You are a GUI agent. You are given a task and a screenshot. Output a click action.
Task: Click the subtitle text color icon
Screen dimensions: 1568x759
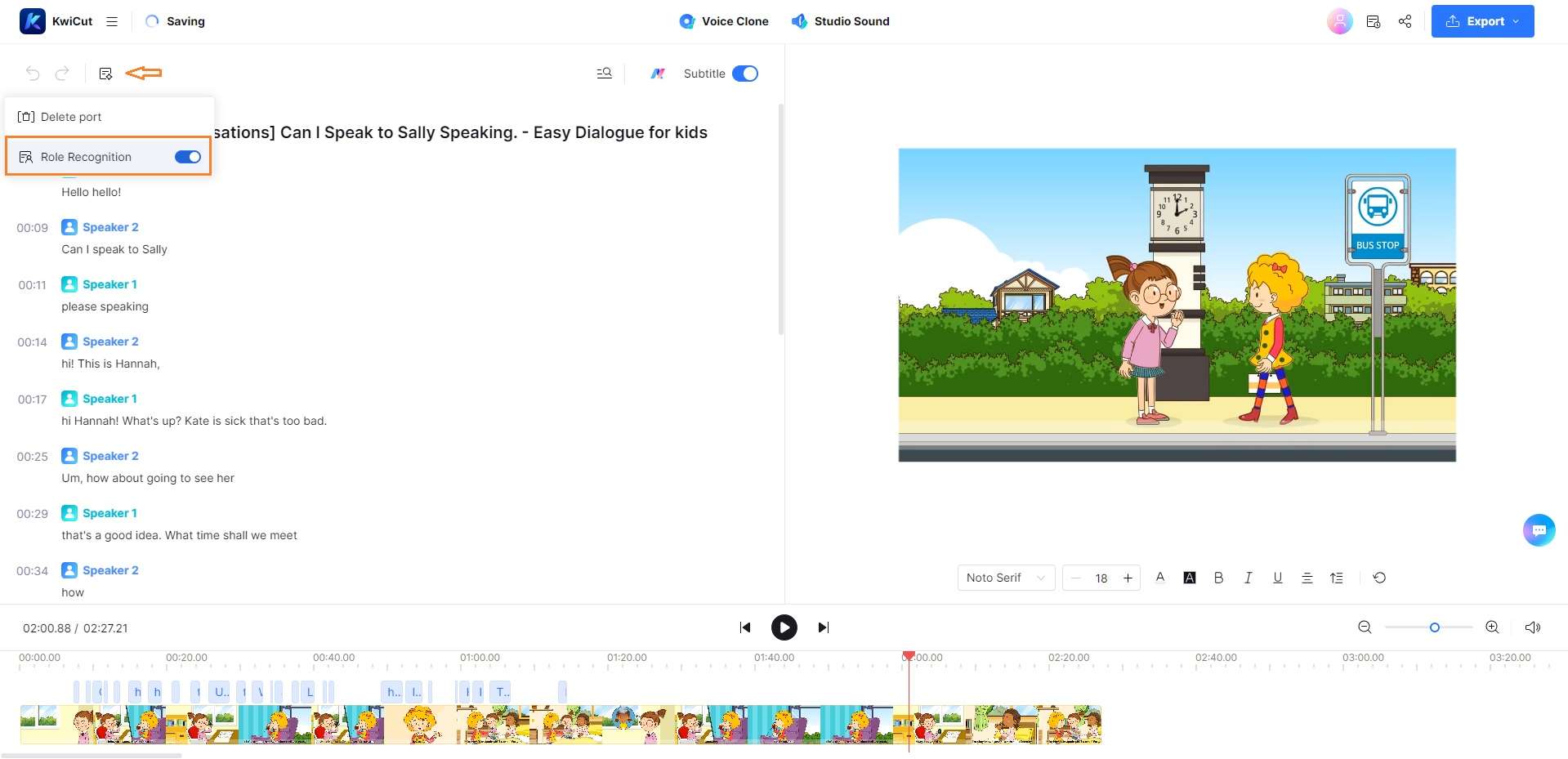click(x=1160, y=578)
